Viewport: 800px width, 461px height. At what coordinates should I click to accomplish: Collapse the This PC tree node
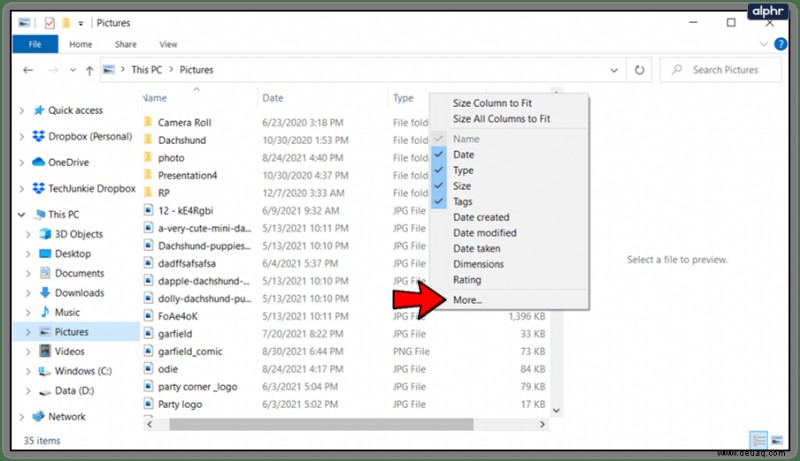click(x=21, y=215)
